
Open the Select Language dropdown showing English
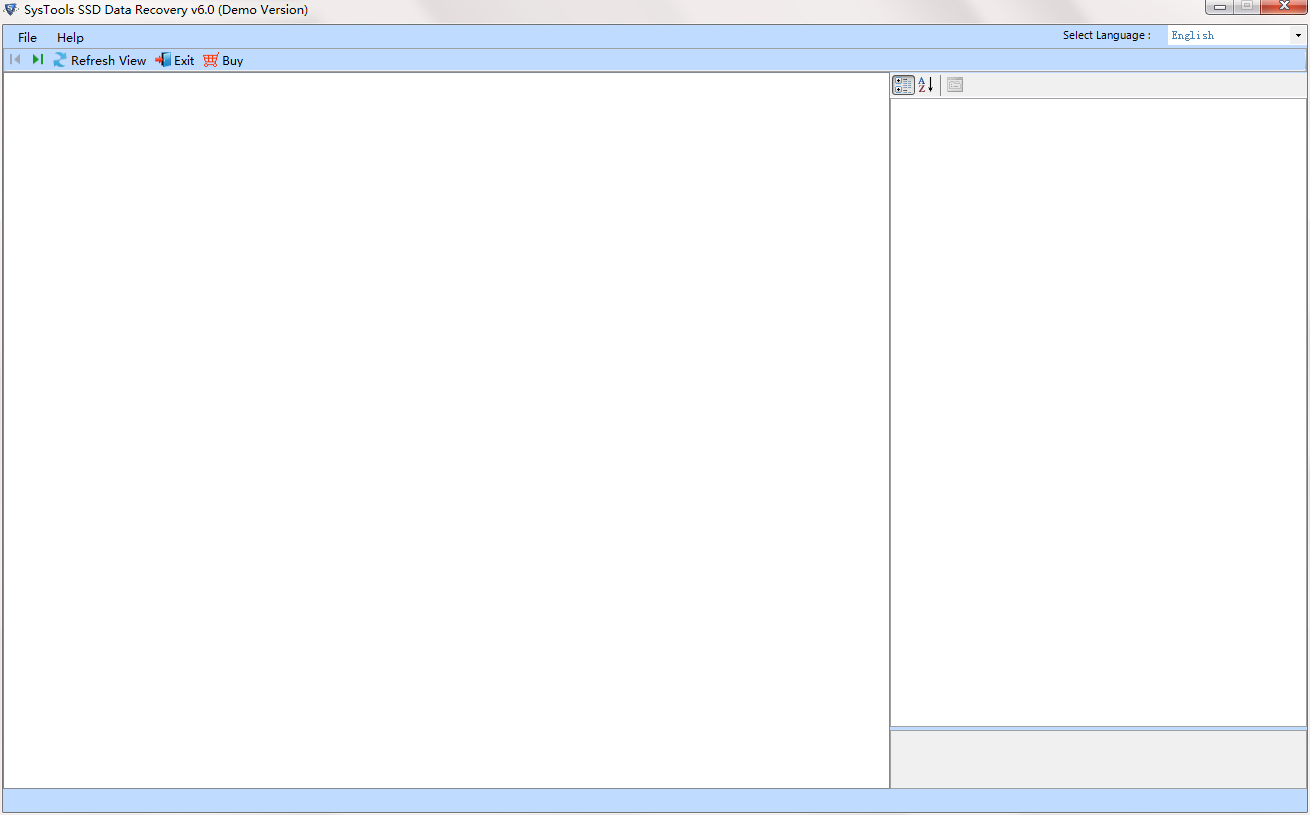1236,35
